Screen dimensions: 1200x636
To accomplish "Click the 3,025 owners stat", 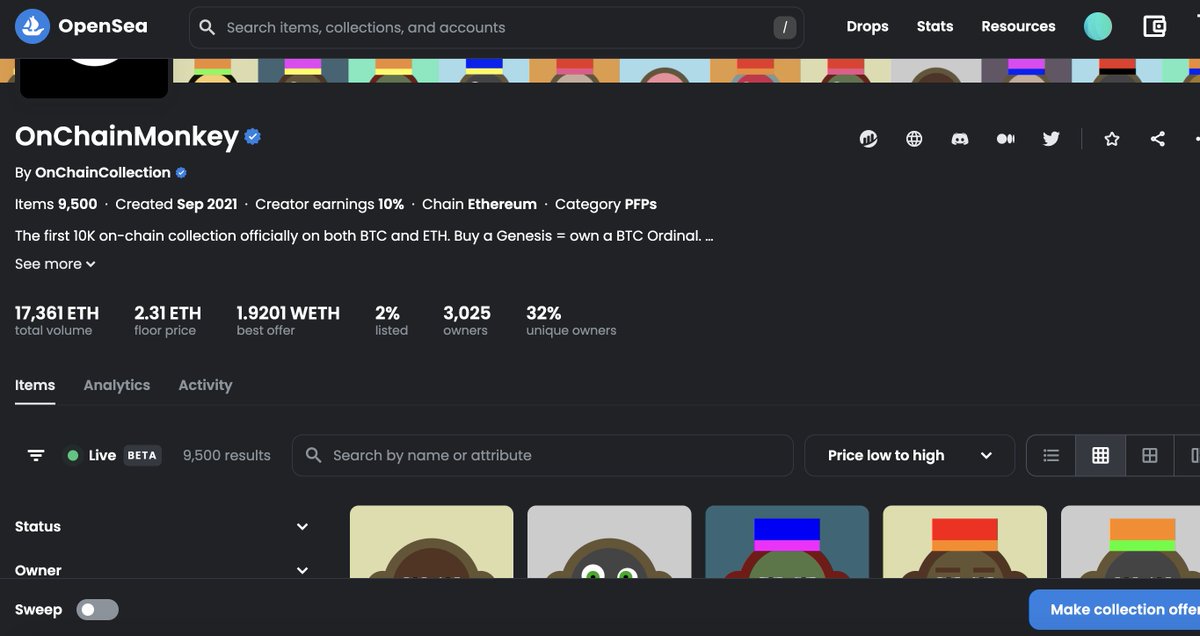I will tap(467, 320).
